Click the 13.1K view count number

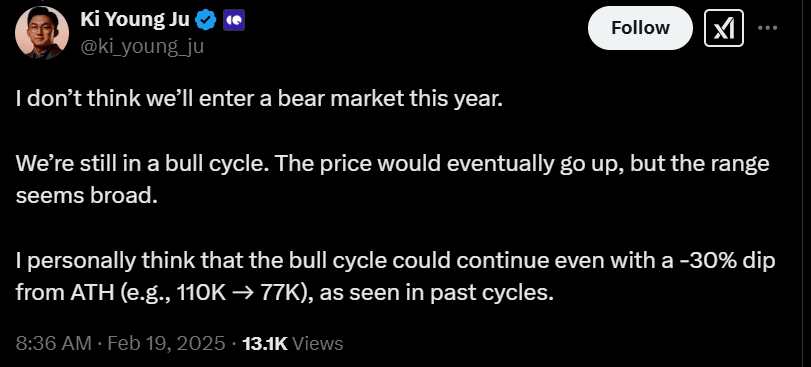tap(265, 343)
